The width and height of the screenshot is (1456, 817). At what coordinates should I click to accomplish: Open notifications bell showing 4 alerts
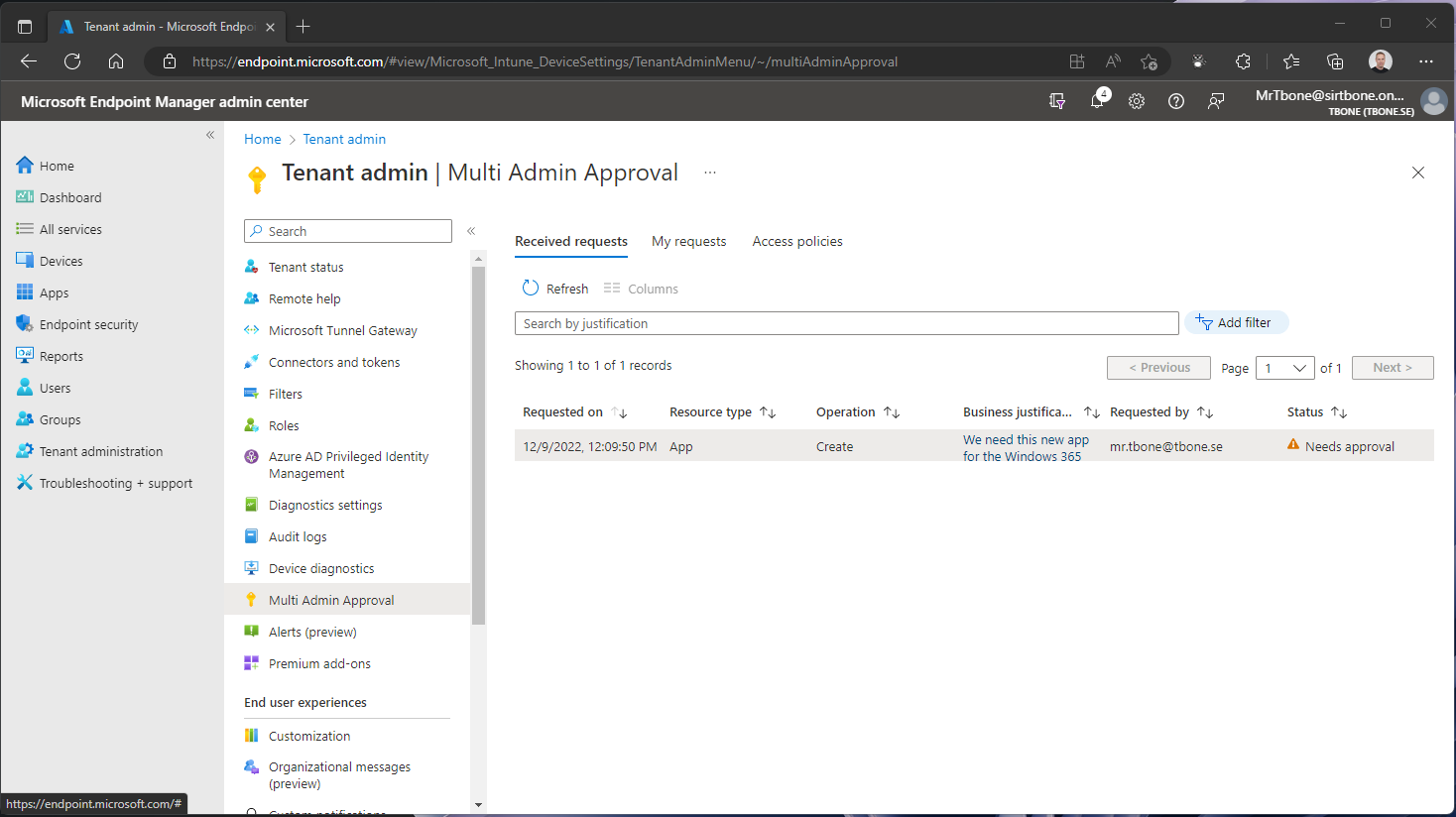click(x=1097, y=100)
